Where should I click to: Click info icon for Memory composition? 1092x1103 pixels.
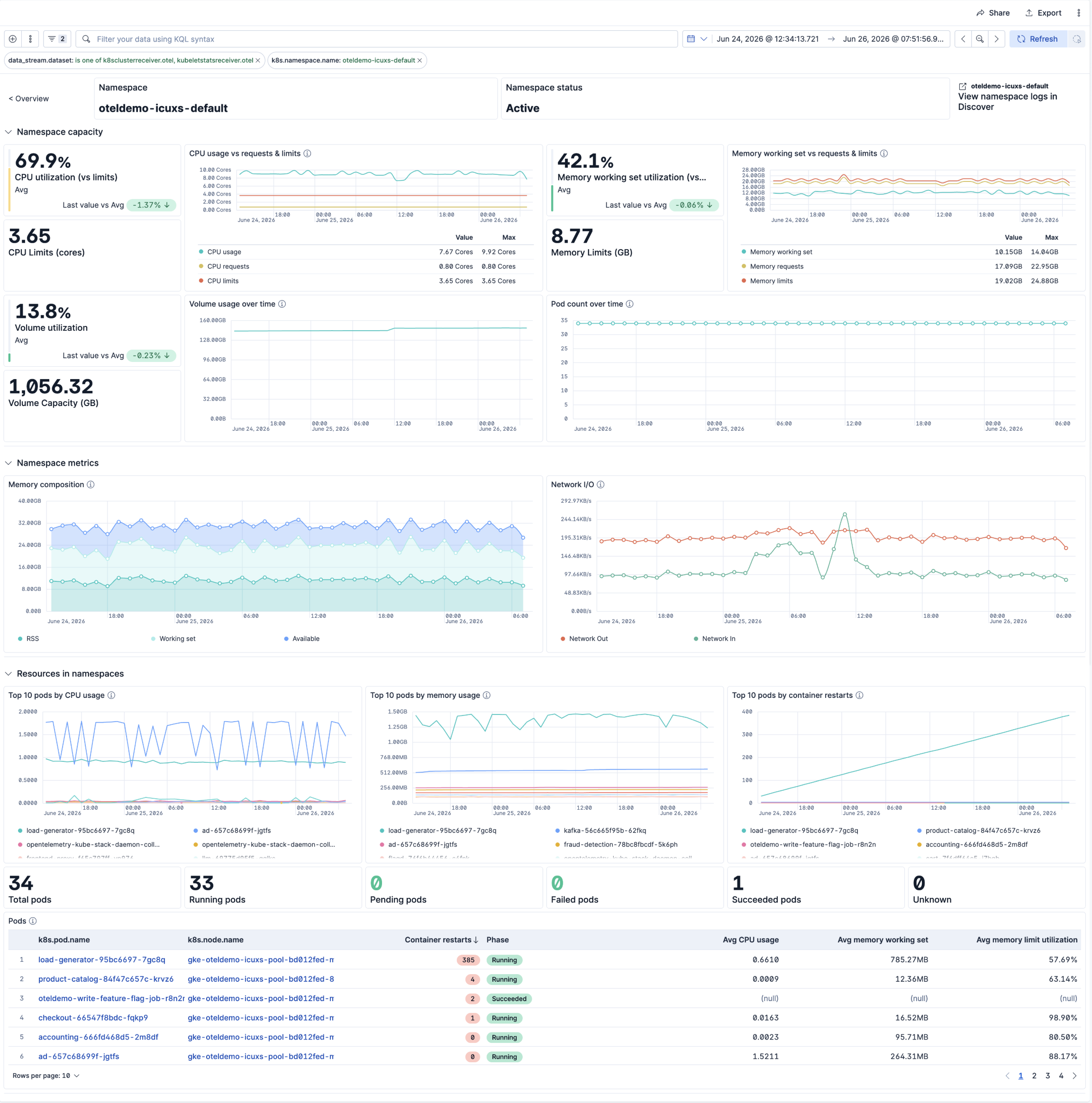[91, 485]
